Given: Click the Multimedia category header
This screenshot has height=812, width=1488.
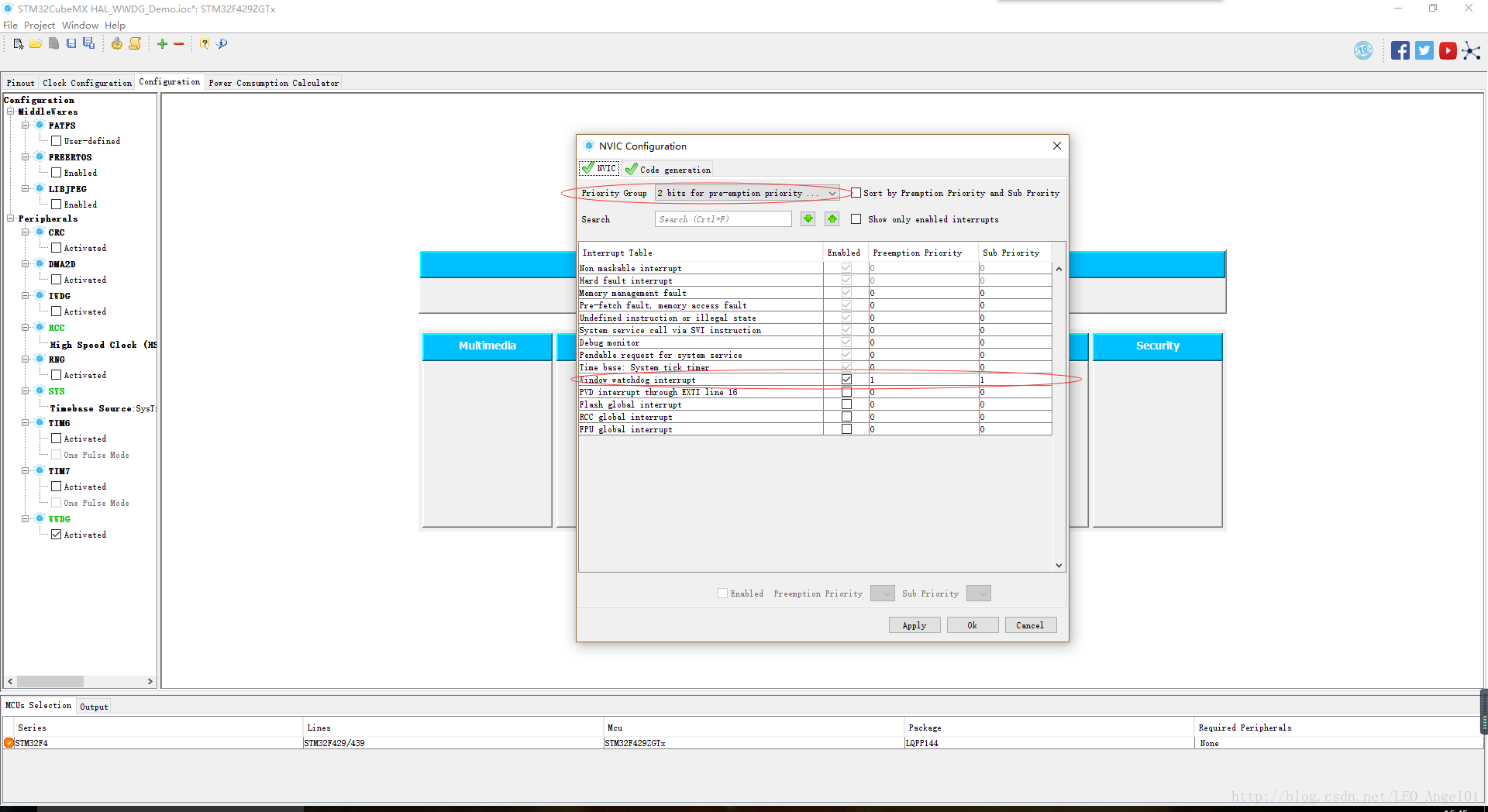Looking at the screenshot, I should (487, 346).
